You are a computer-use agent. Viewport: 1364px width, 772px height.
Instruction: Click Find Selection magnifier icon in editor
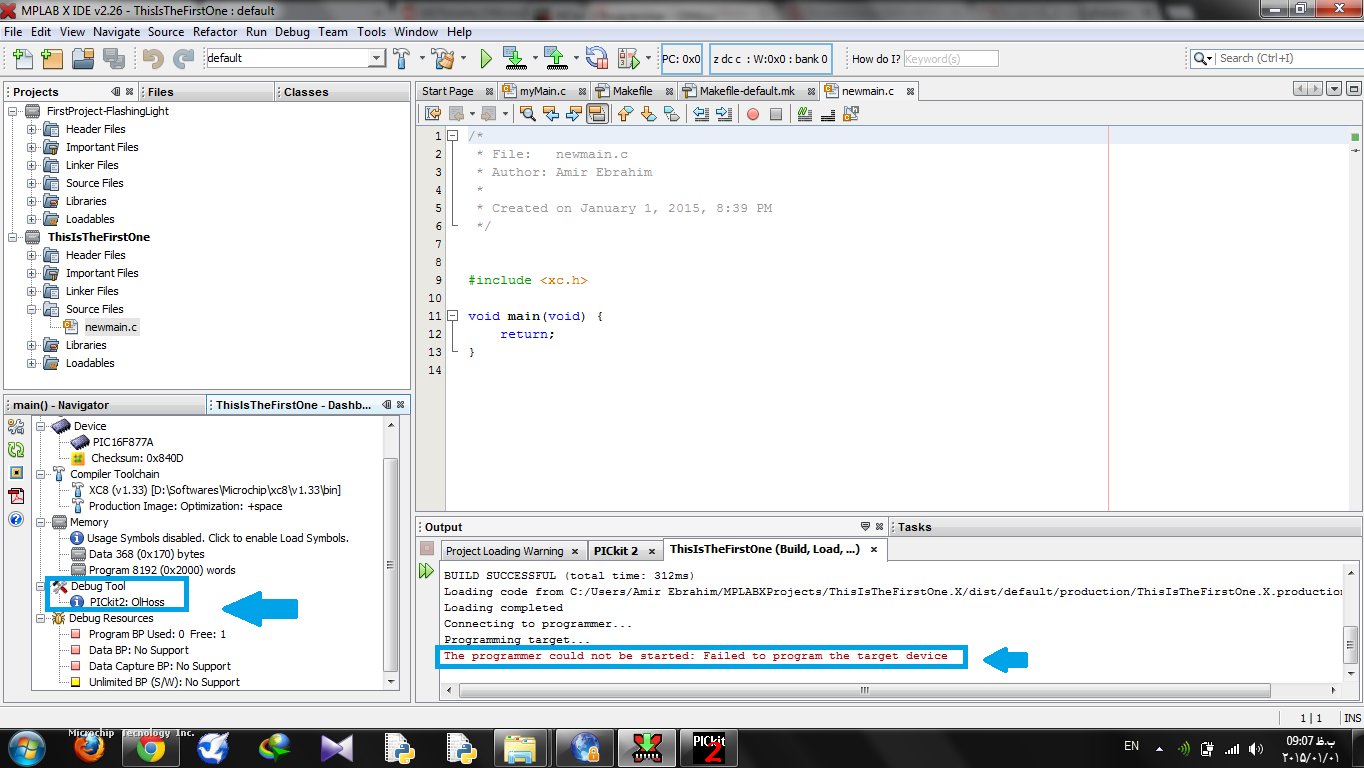[526, 114]
